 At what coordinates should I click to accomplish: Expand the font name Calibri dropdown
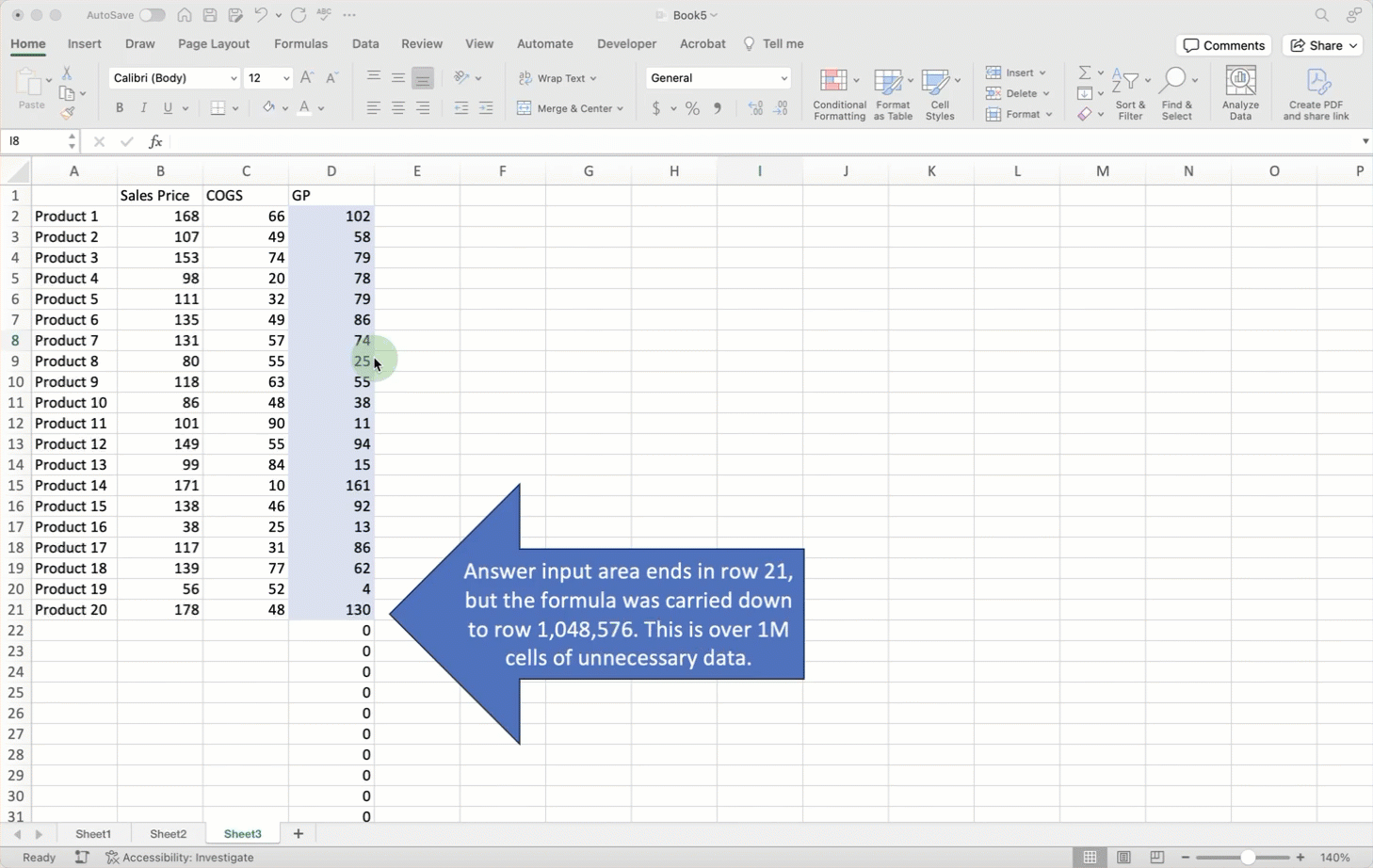pos(234,78)
